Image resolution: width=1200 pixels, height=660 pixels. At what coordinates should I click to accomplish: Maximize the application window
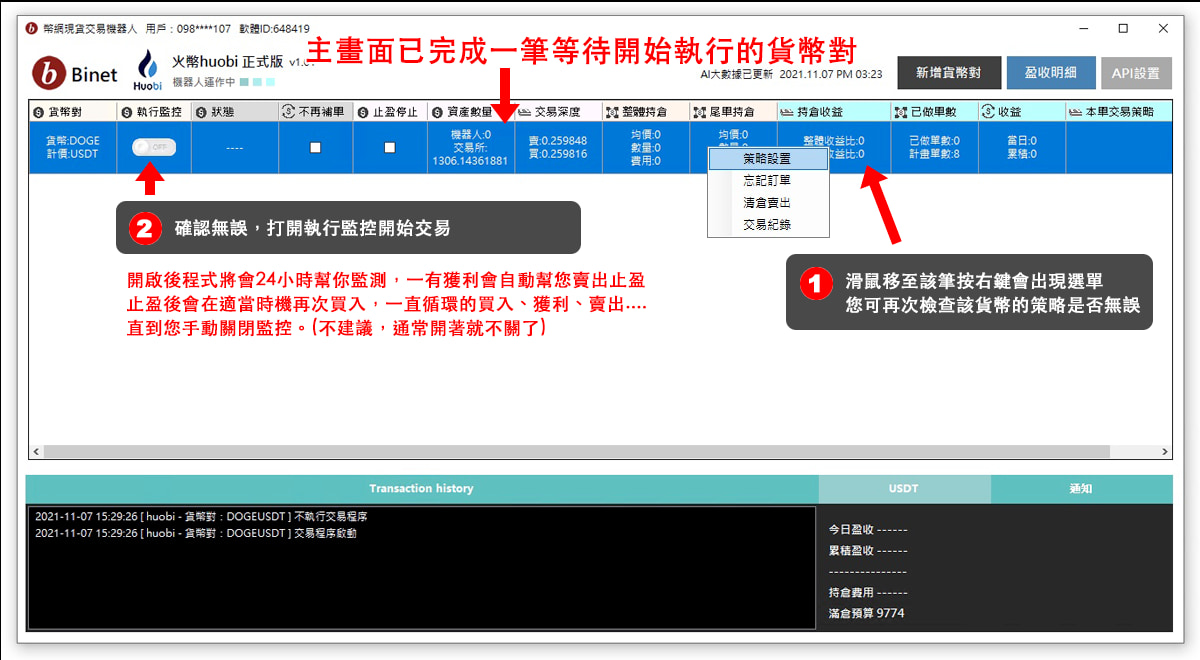coord(1123,28)
